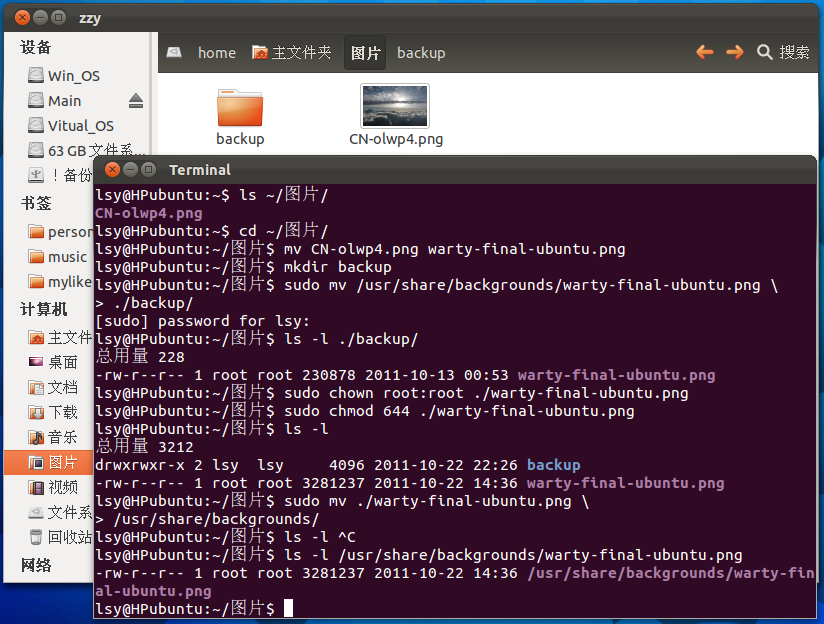This screenshot has width=824, height=624.
Task: Click the 文档 documents icon in sidebar
Action: point(36,387)
